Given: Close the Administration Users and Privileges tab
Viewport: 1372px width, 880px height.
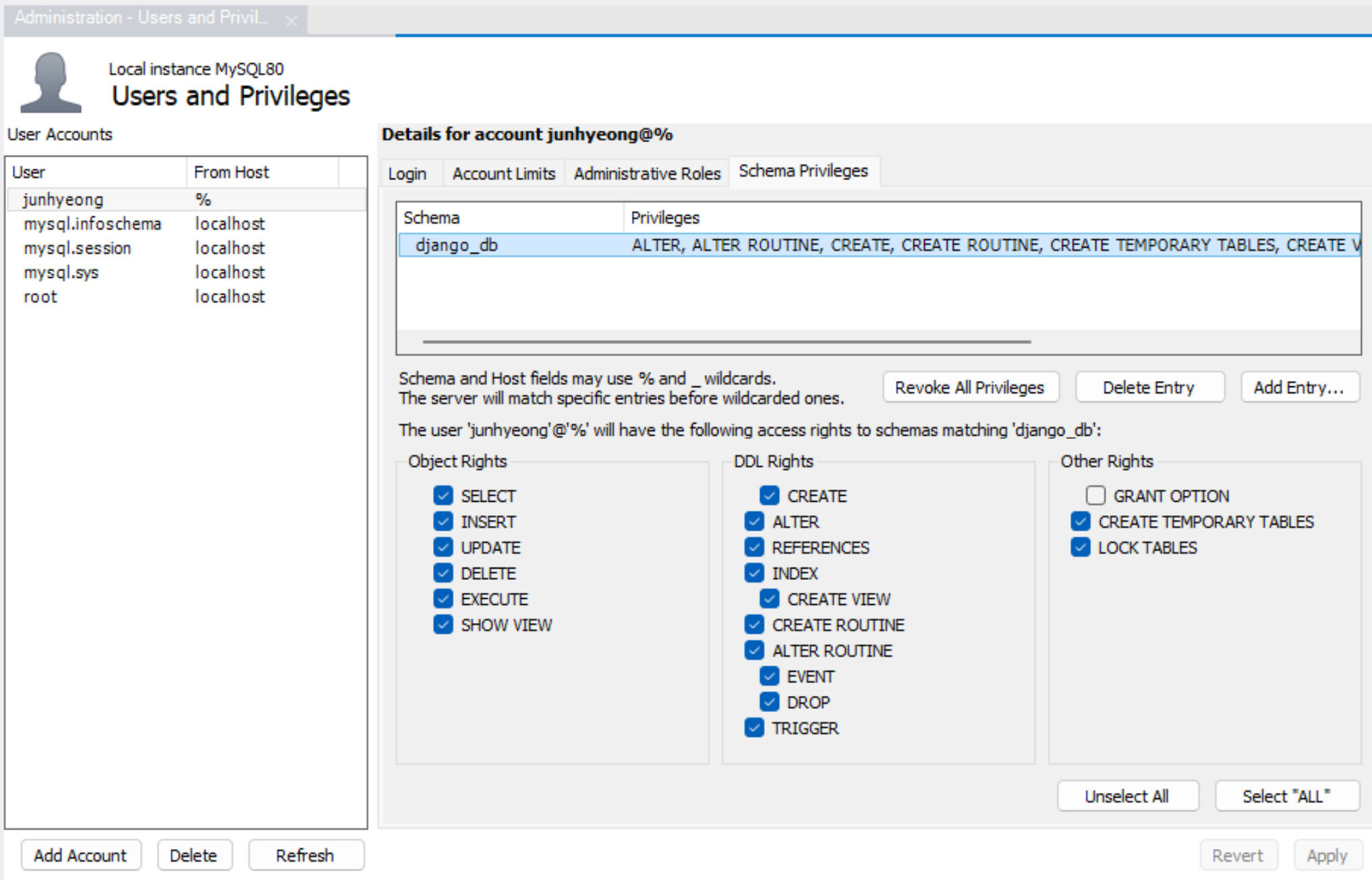Looking at the screenshot, I should (291, 21).
